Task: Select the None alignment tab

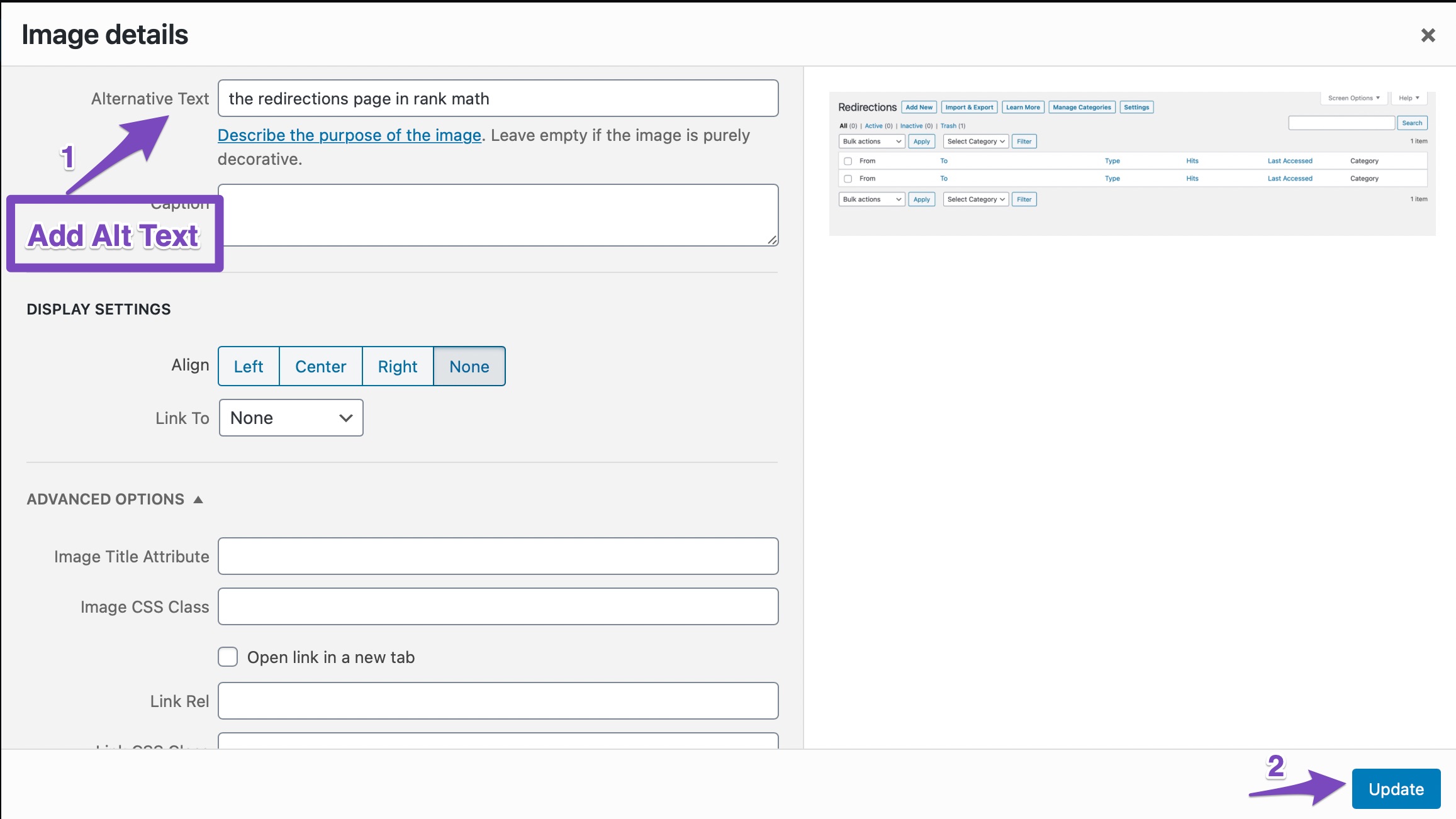Action: coord(469,365)
